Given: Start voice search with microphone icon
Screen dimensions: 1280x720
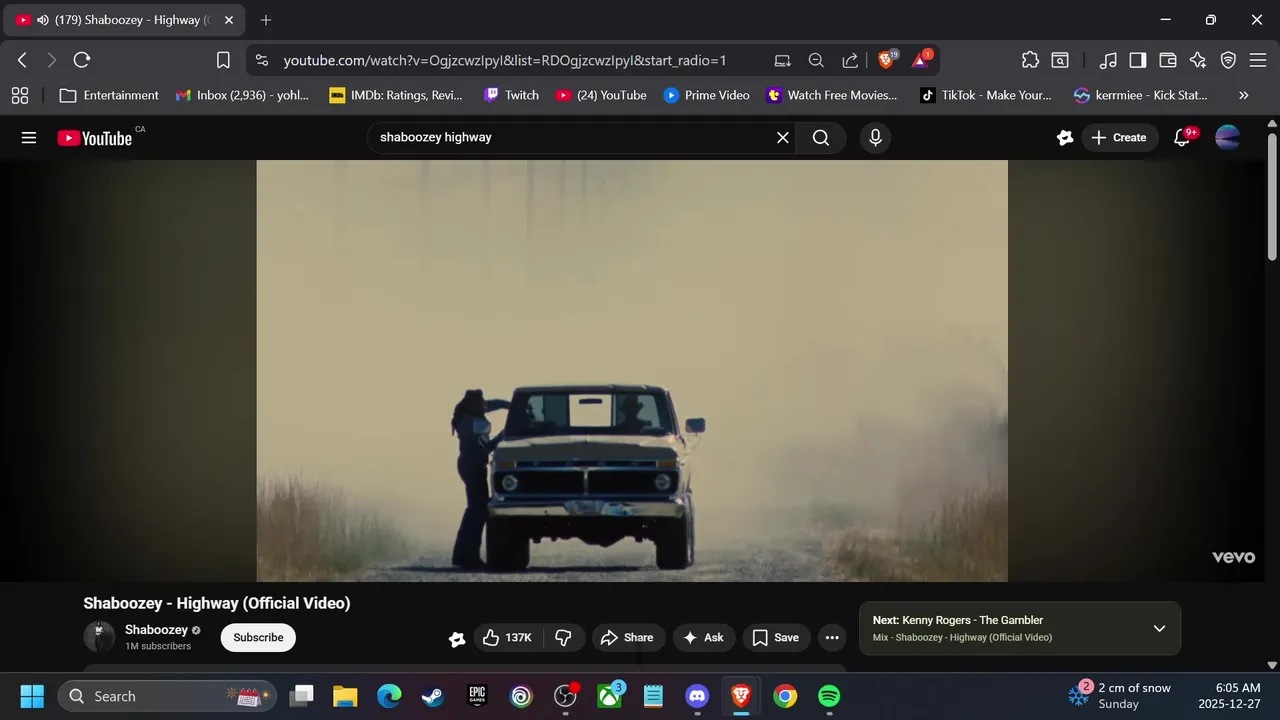Looking at the screenshot, I should click(875, 138).
